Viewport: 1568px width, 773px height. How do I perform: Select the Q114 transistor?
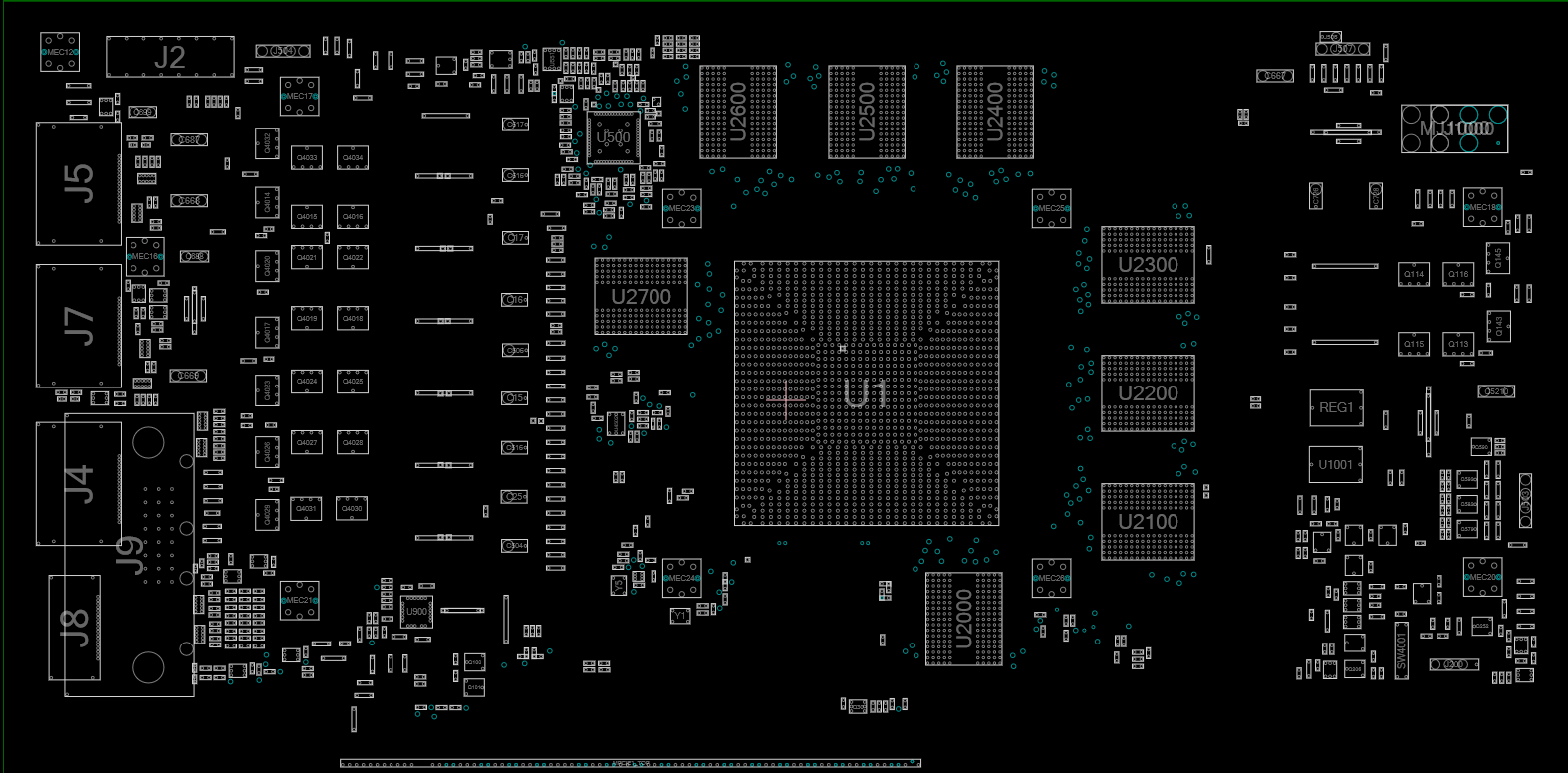(x=1414, y=274)
